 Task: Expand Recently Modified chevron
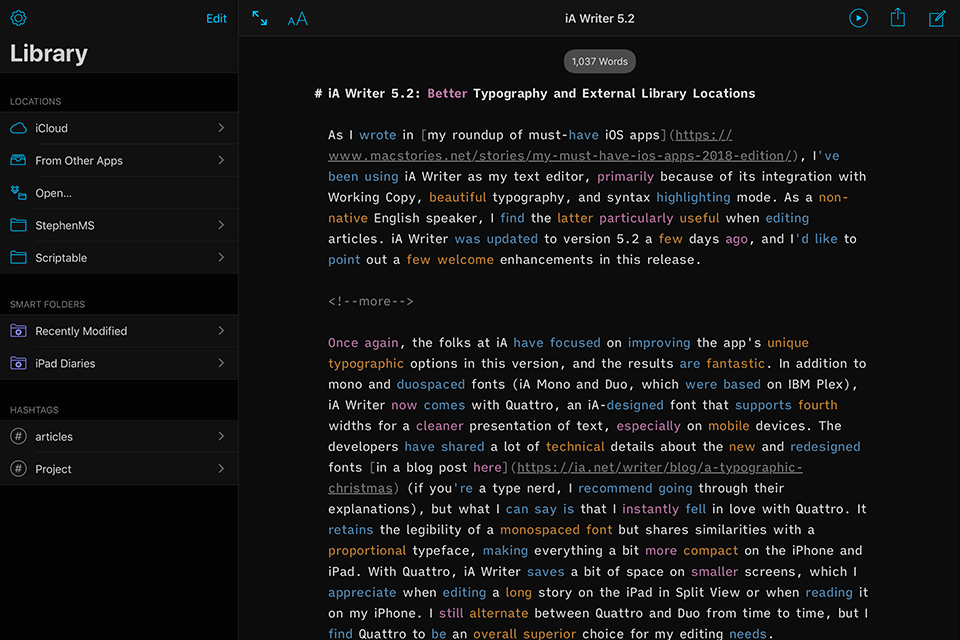pyautogui.click(x=221, y=331)
